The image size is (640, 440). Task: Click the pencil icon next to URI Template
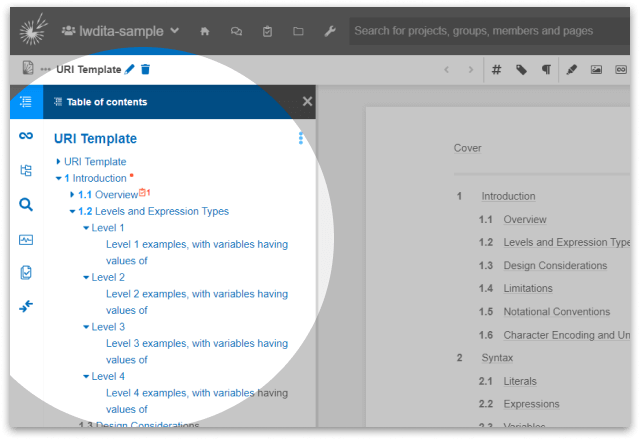point(130,70)
